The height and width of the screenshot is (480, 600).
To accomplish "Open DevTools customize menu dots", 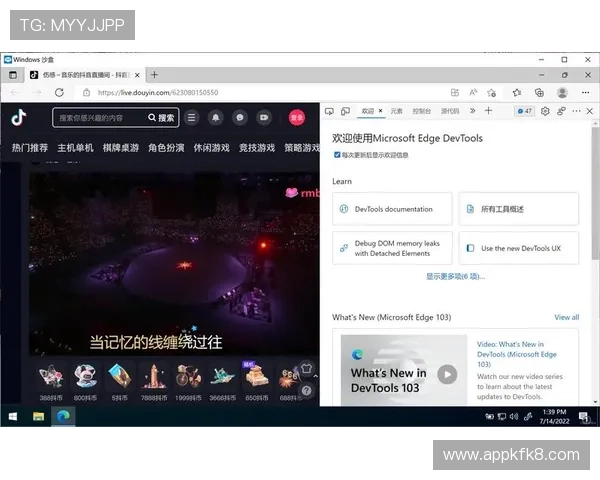I will pos(576,111).
